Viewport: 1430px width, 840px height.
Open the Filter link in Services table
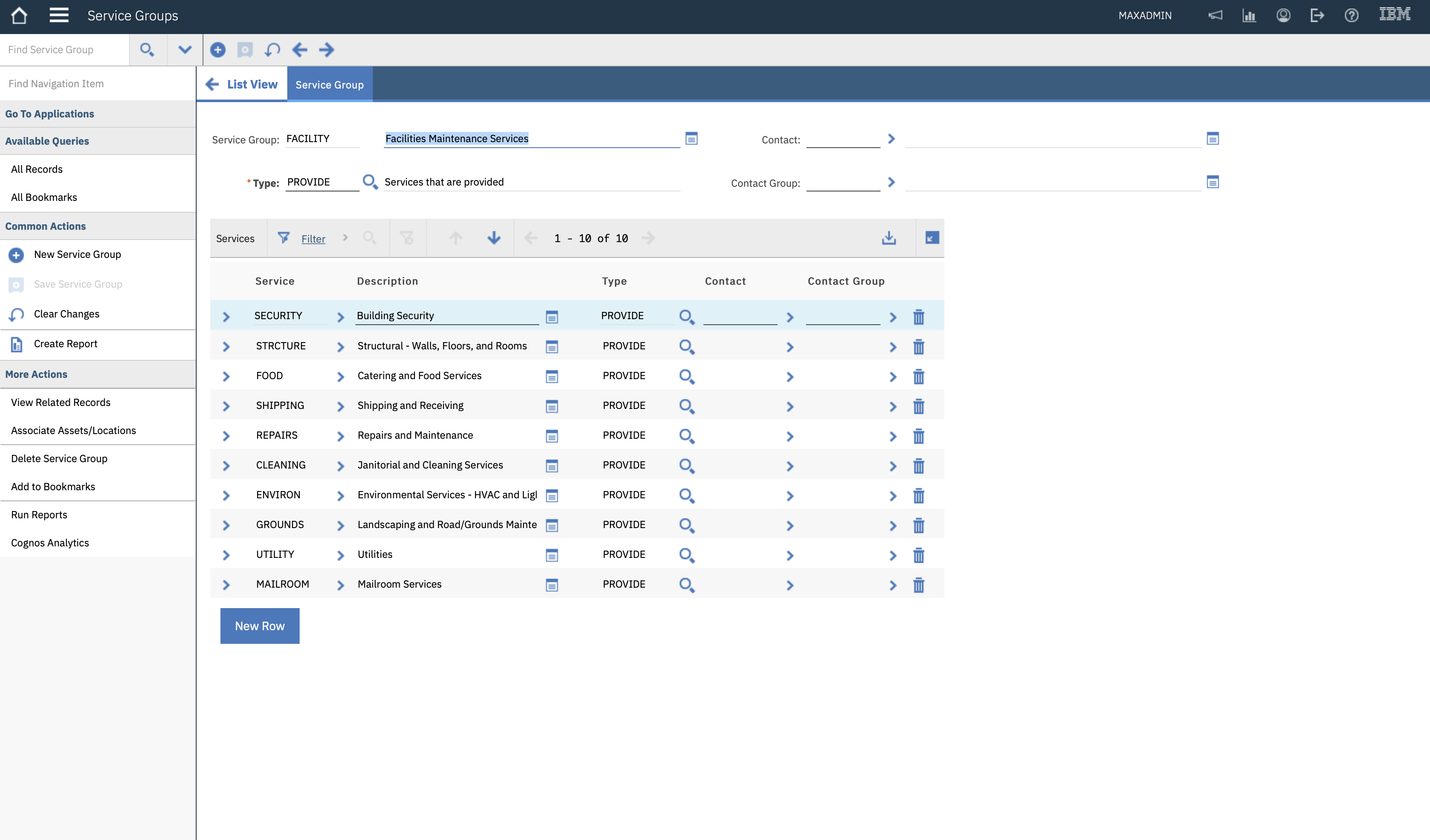pos(313,238)
